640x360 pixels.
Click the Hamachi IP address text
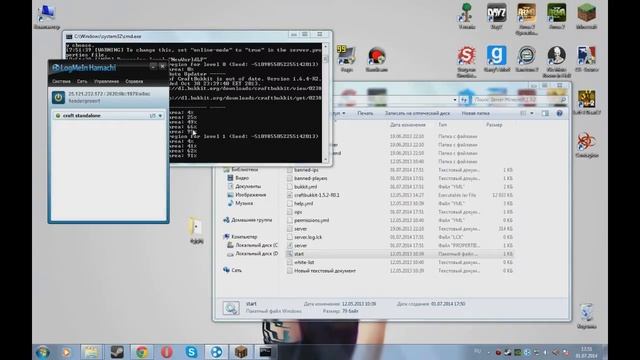point(109,94)
